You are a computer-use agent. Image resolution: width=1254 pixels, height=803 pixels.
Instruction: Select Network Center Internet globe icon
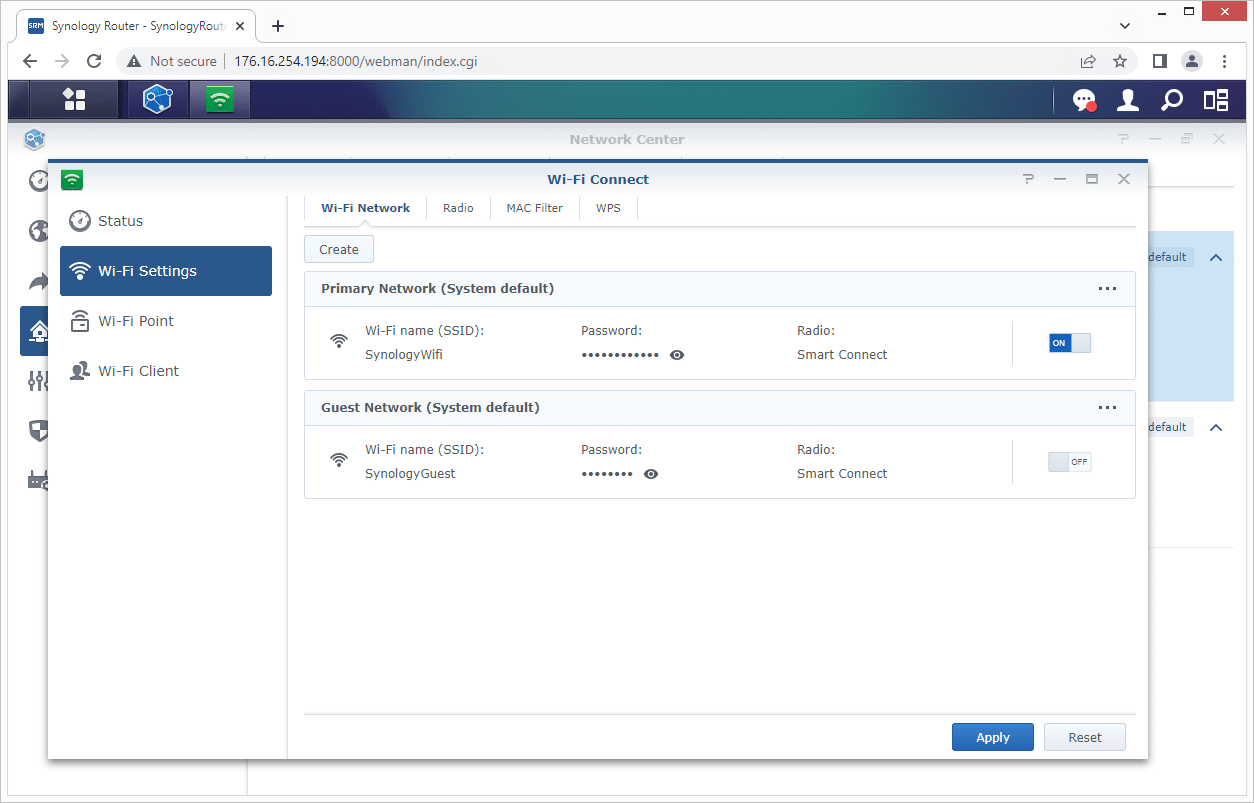click(38, 231)
